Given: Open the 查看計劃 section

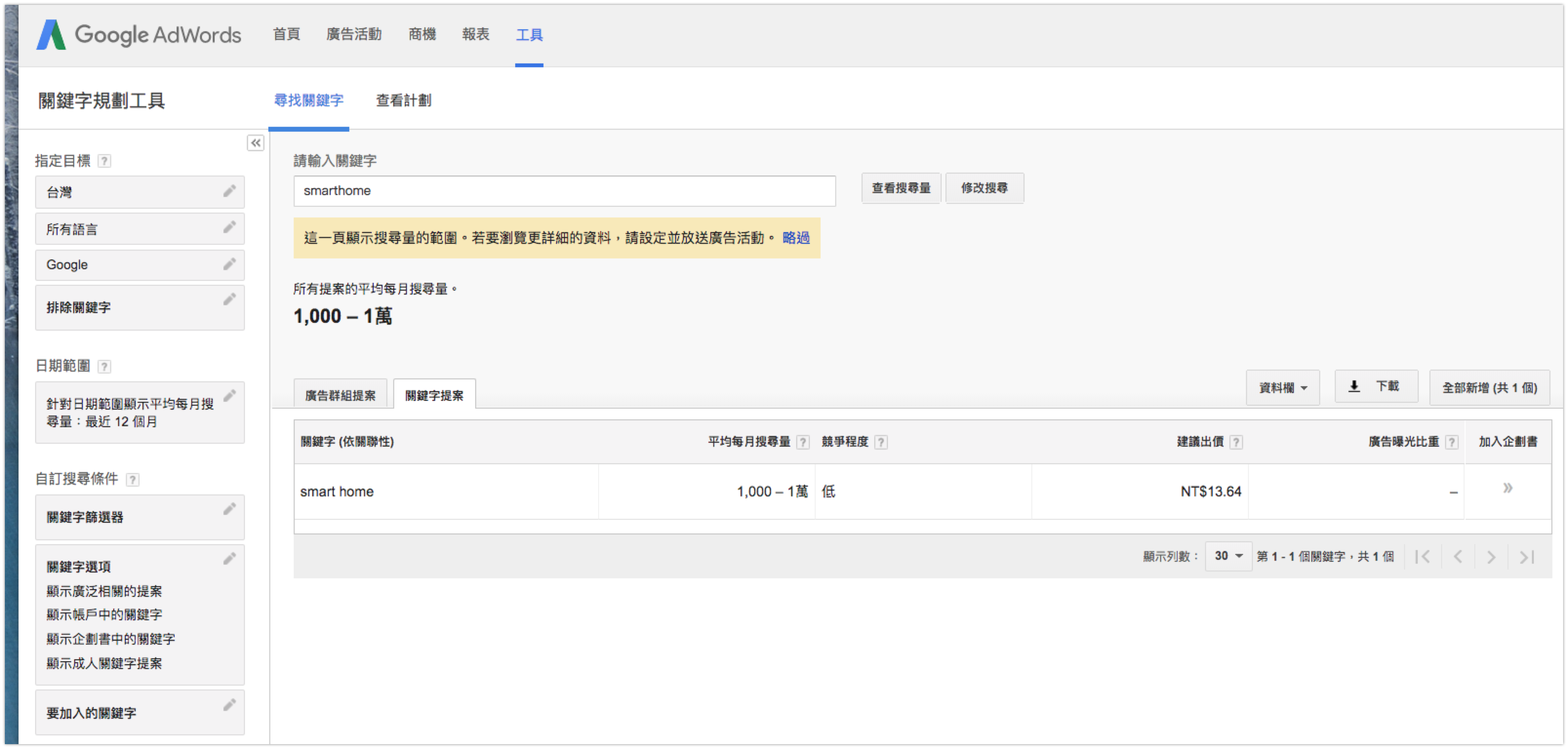Looking at the screenshot, I should click(x=403, y=100).
